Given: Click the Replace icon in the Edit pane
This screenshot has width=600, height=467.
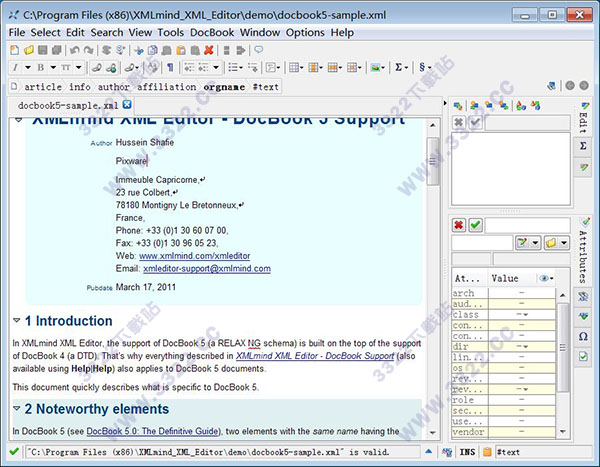Looking at the screenshot, I should [458, 105].
